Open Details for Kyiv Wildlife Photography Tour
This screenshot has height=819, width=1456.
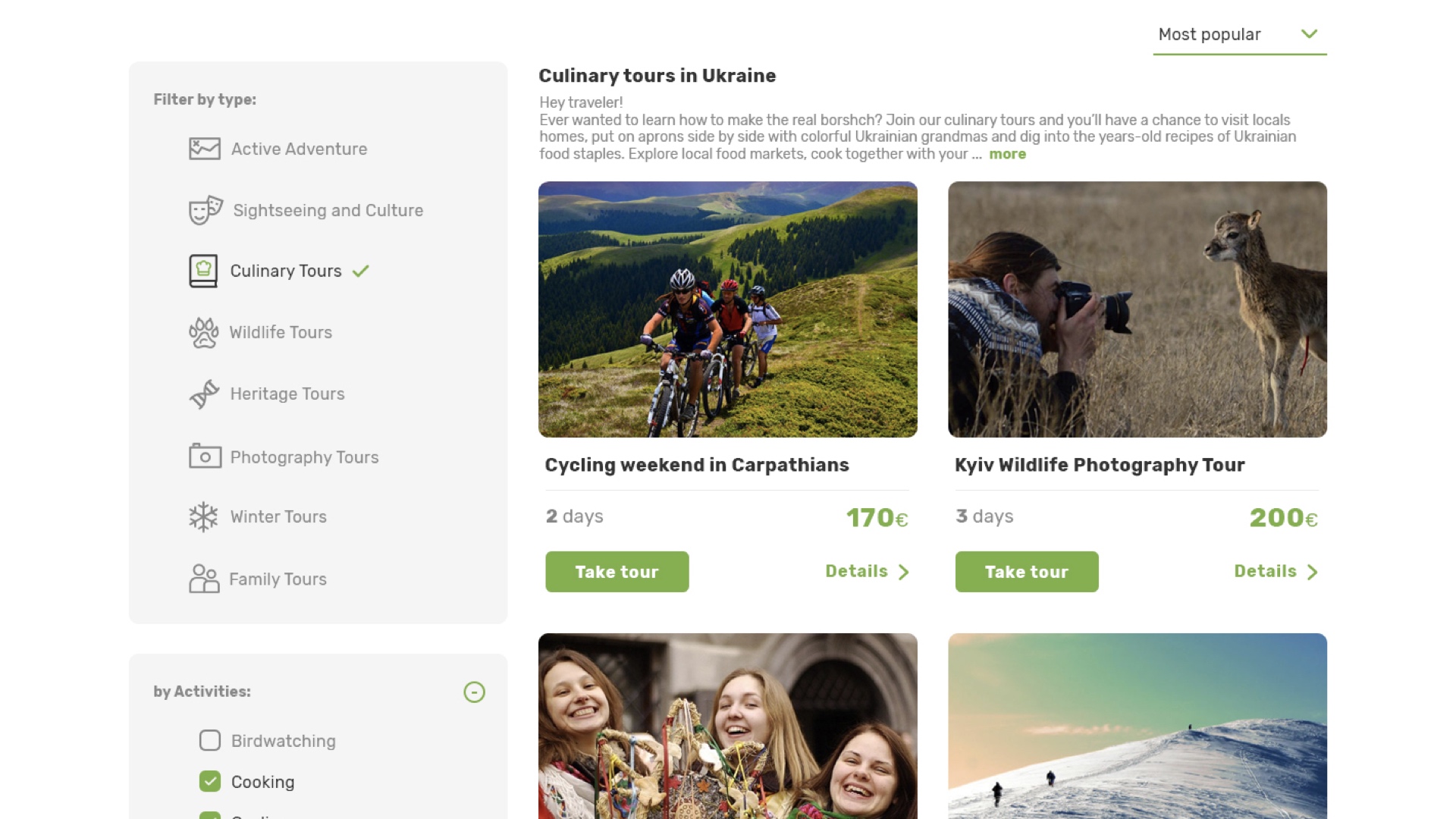tap(1276, 572)
